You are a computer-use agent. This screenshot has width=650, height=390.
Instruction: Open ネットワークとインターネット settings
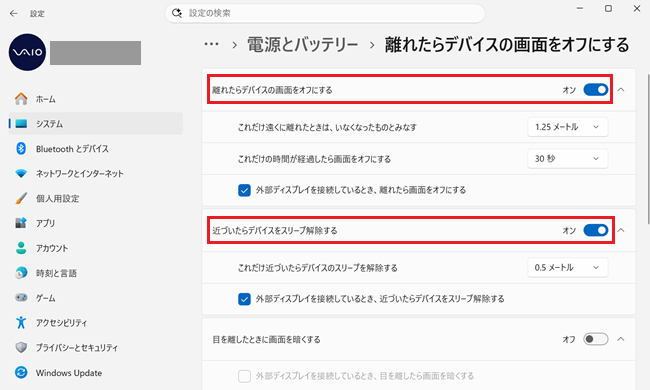[x=96, y=173]
